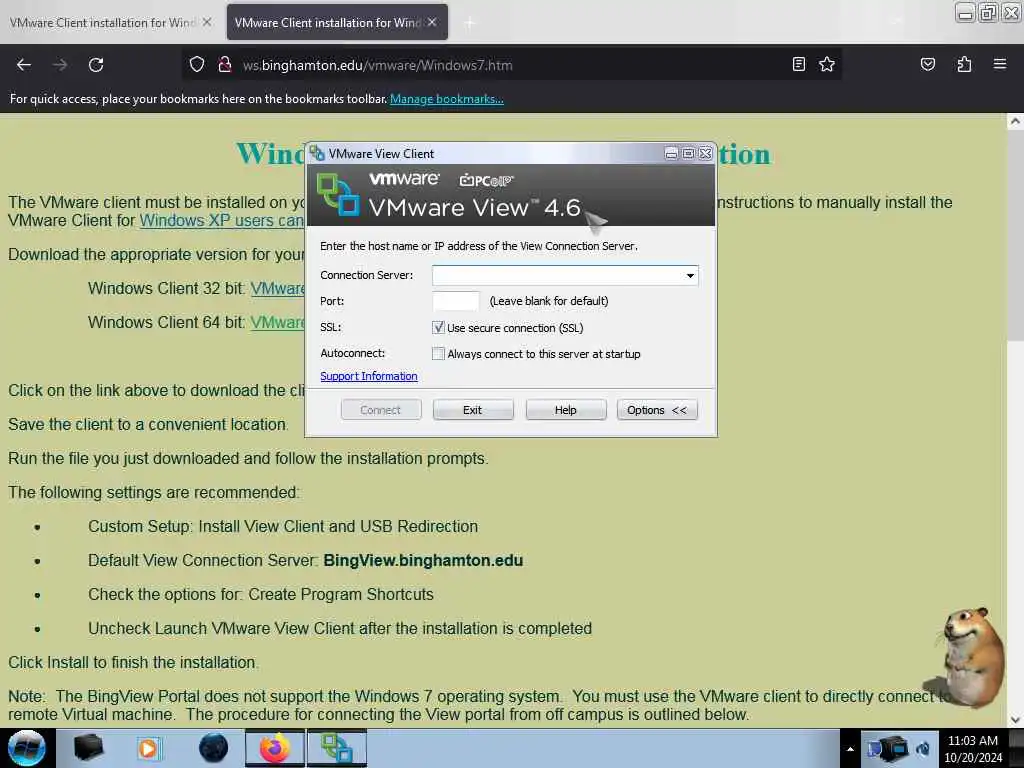1024x768 pixels.
Task: Open the Windows Client 32 bit VMware link
Action: pos(278,289)
